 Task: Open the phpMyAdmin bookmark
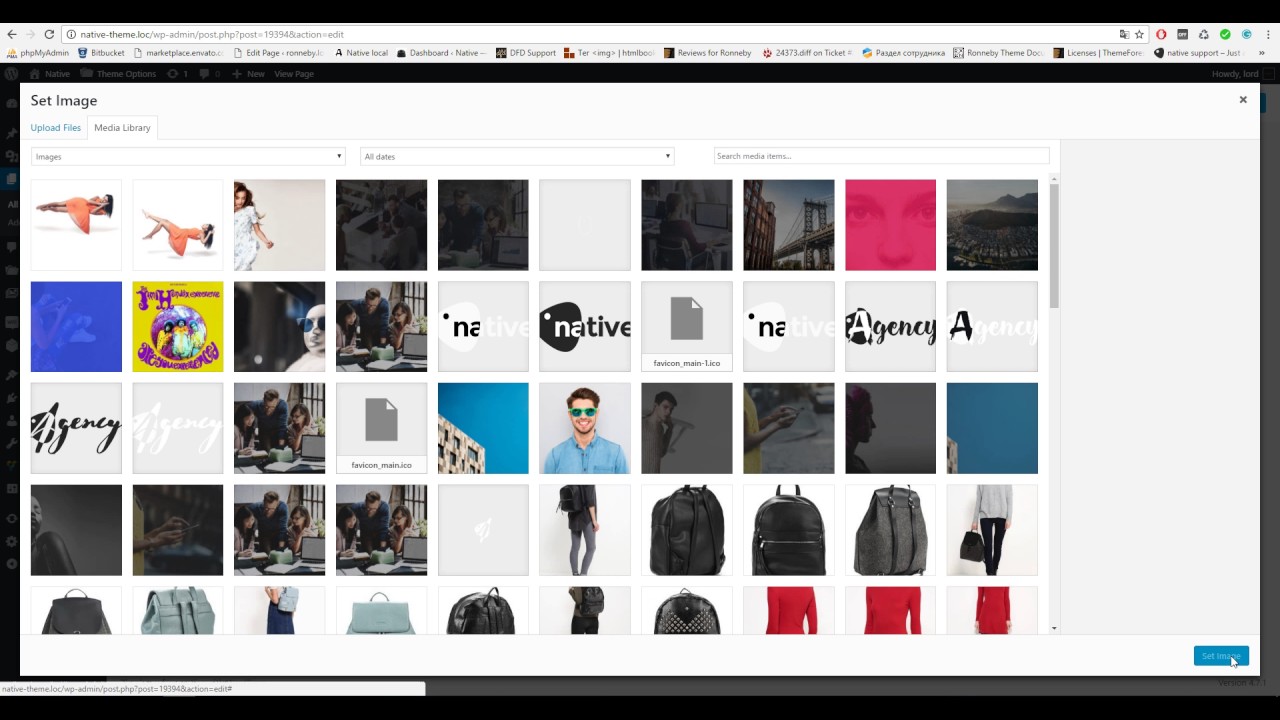37,53
